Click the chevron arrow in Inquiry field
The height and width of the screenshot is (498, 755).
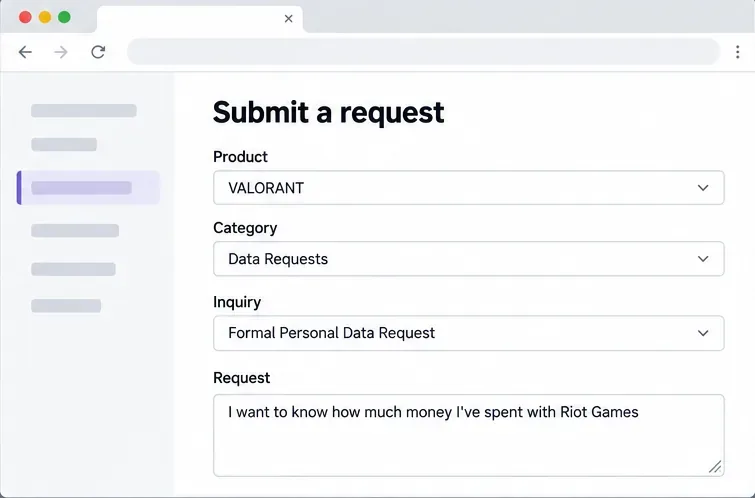pos(703,333)
